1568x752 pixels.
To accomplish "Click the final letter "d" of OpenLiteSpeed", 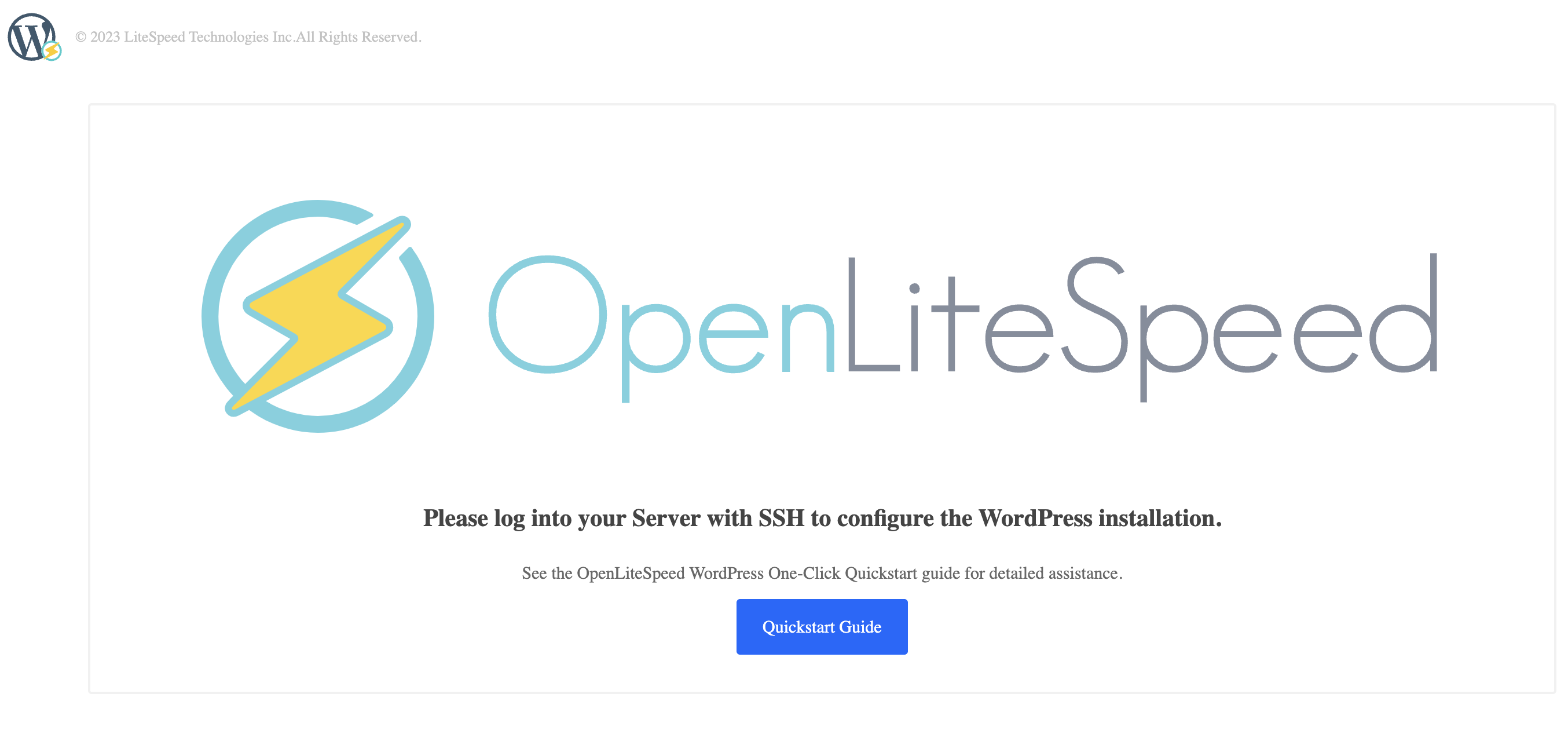I will click(1404, 312).
